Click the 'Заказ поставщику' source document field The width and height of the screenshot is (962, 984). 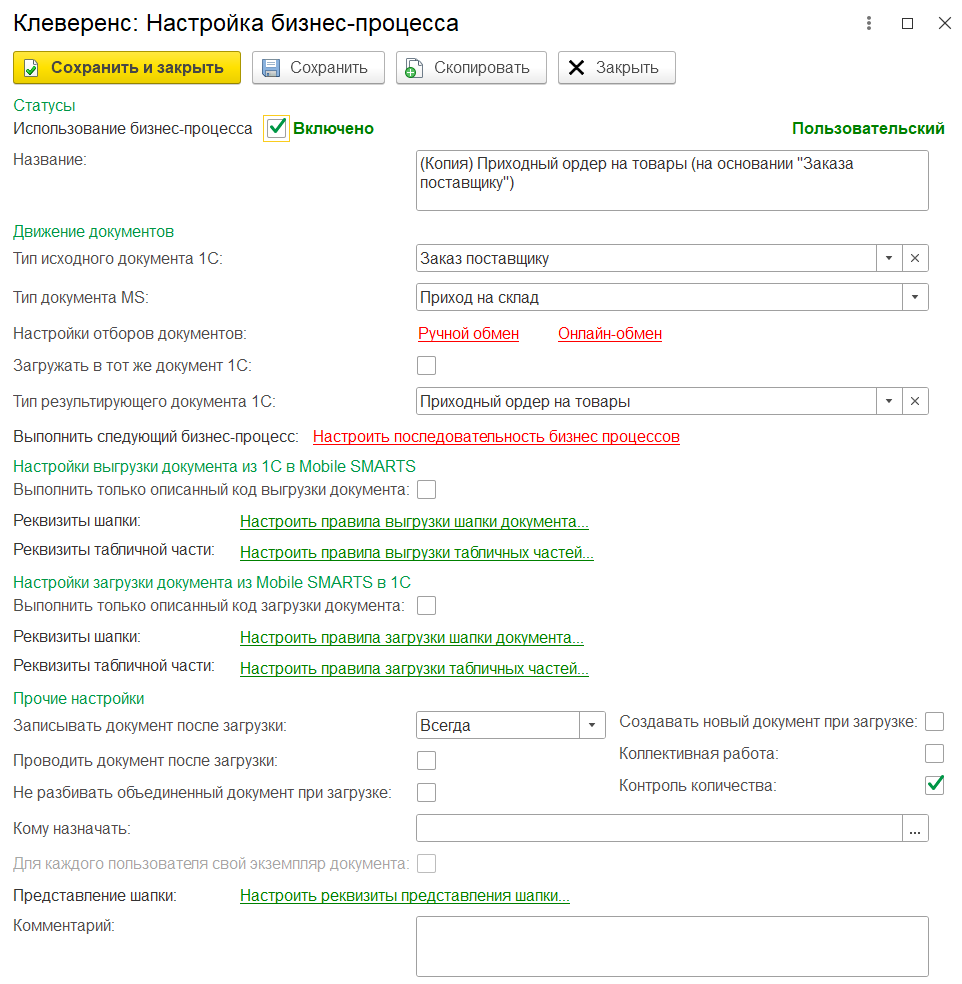[646, 259]
